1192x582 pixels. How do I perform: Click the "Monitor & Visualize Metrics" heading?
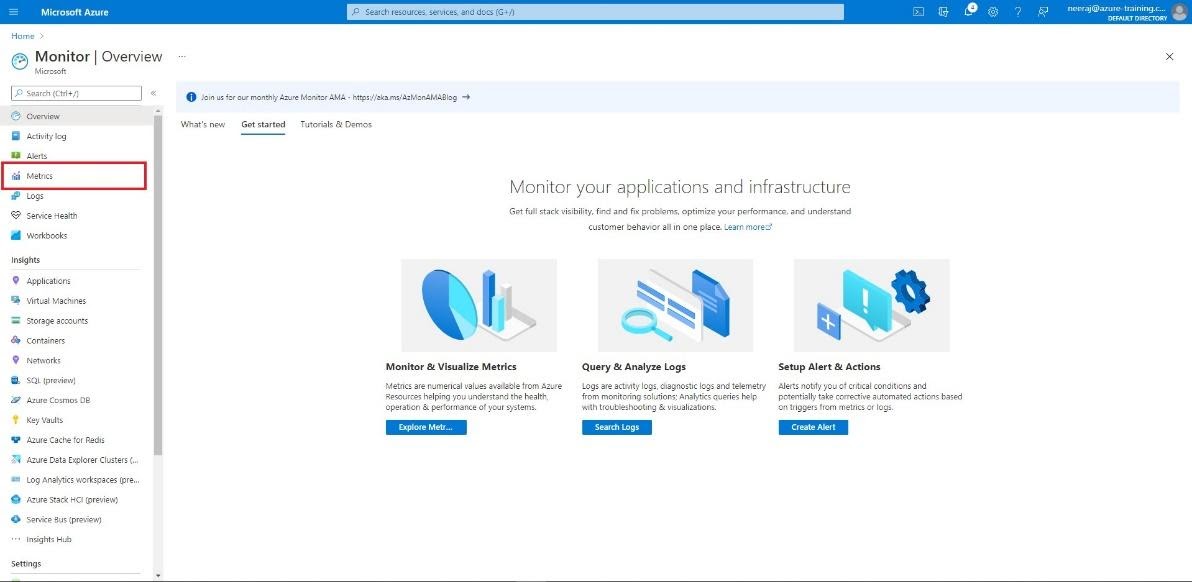click(x=452, y=367)
